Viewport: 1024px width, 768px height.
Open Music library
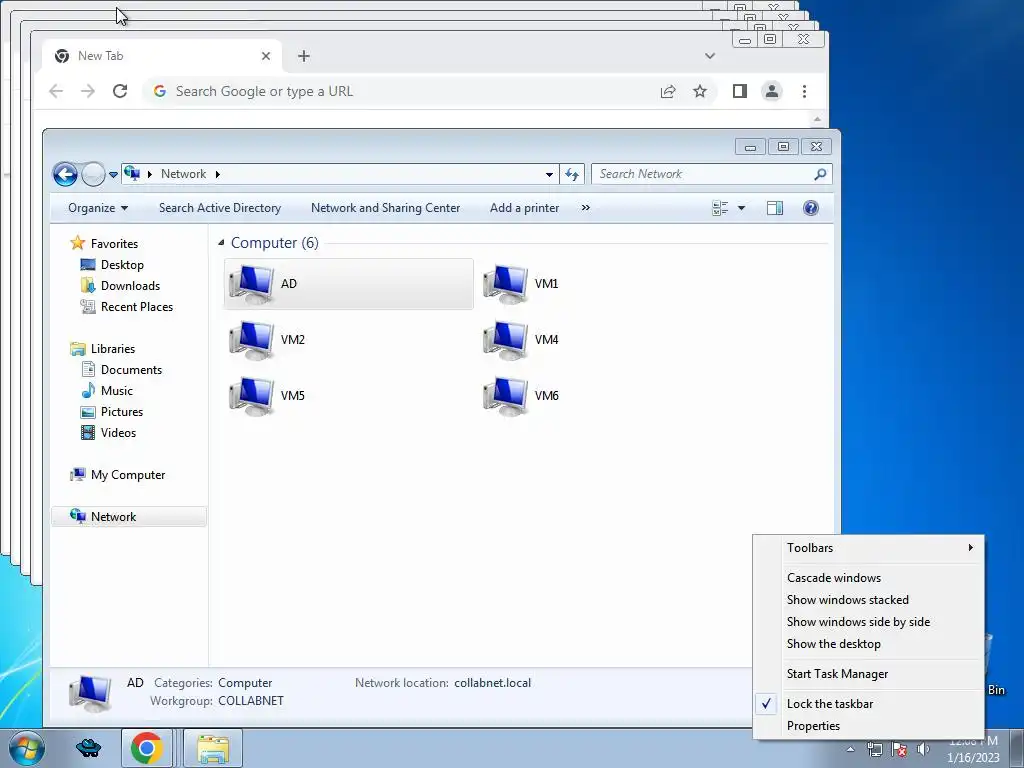[x=116, y=391]
